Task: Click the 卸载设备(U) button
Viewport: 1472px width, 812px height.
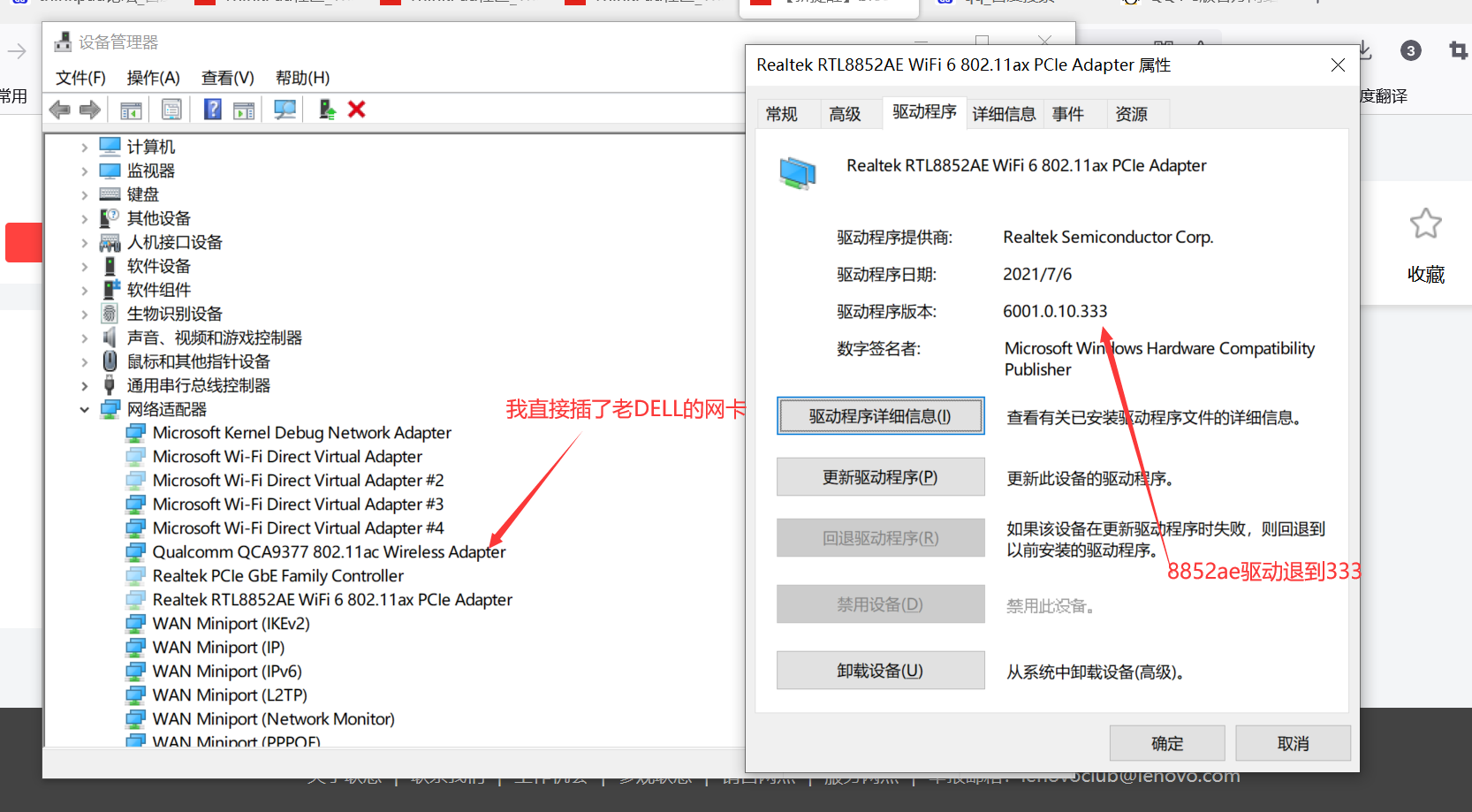Action: tap(880, 671)
